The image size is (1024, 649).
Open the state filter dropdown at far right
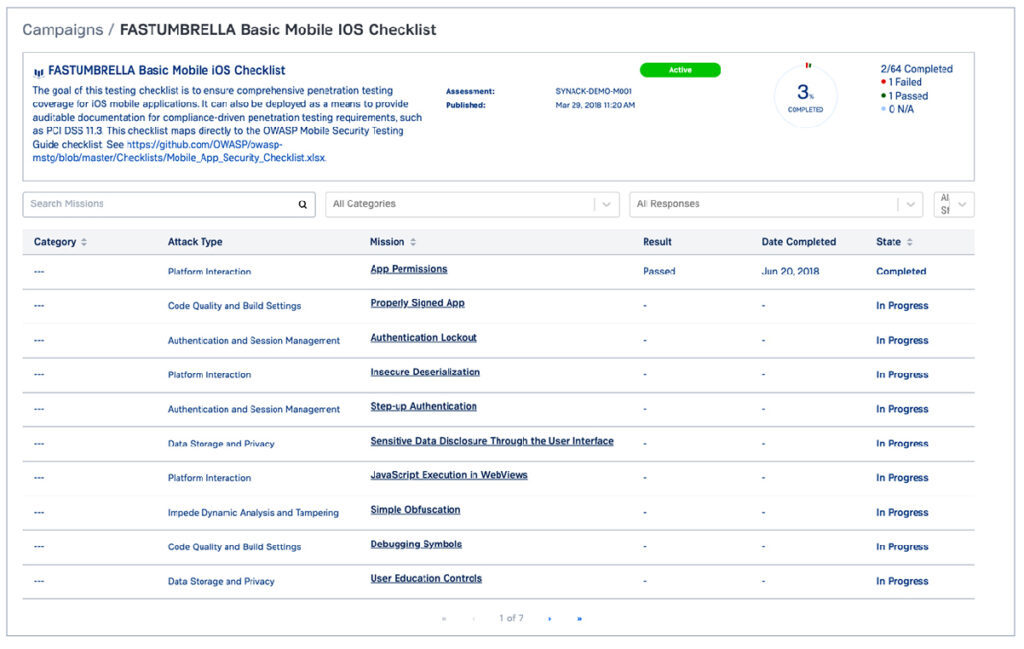click(953, 204)
